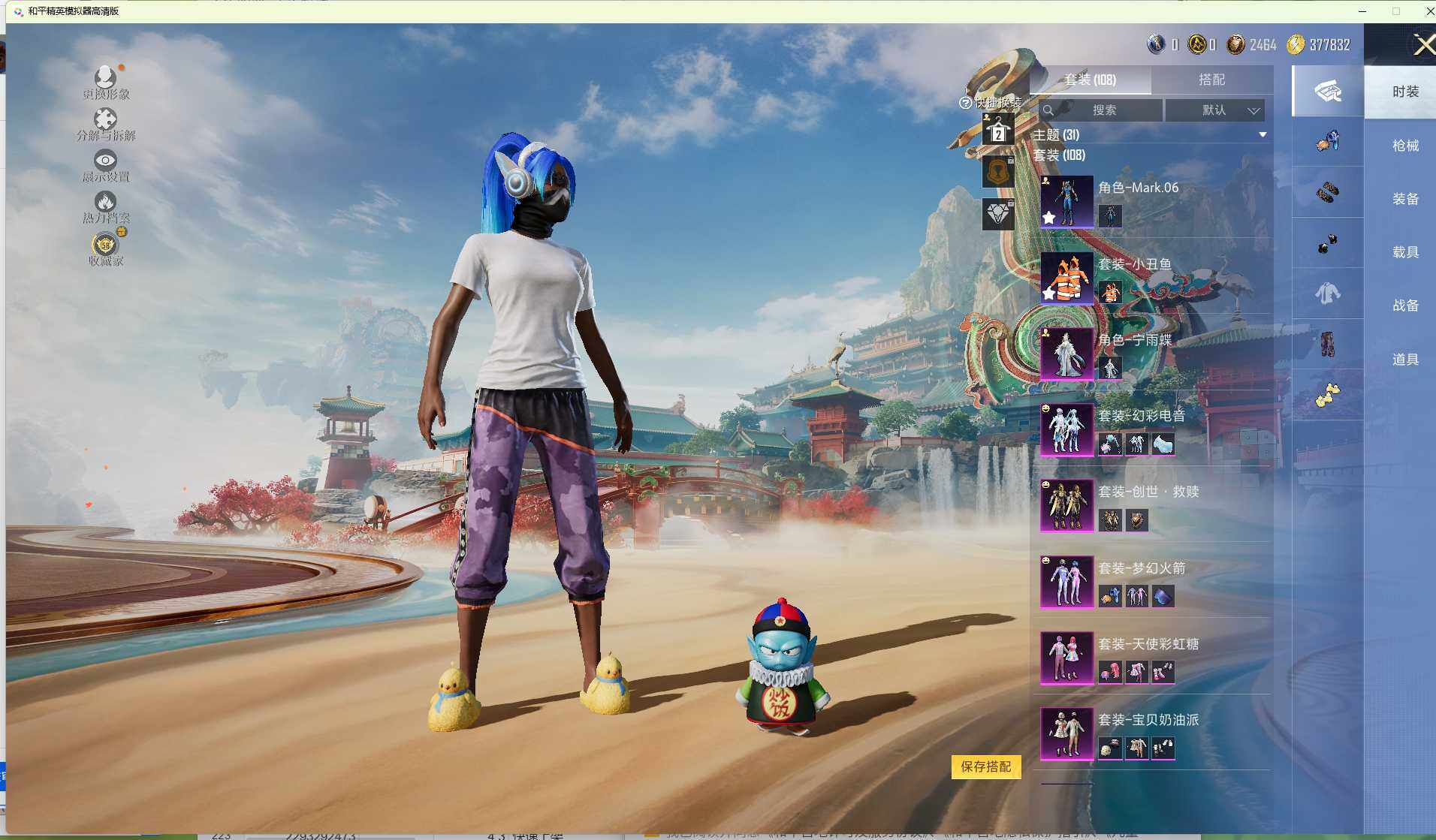Click the shield piece icon of 创世·救赎
Screen dimensions: 1436x840
1136,520
